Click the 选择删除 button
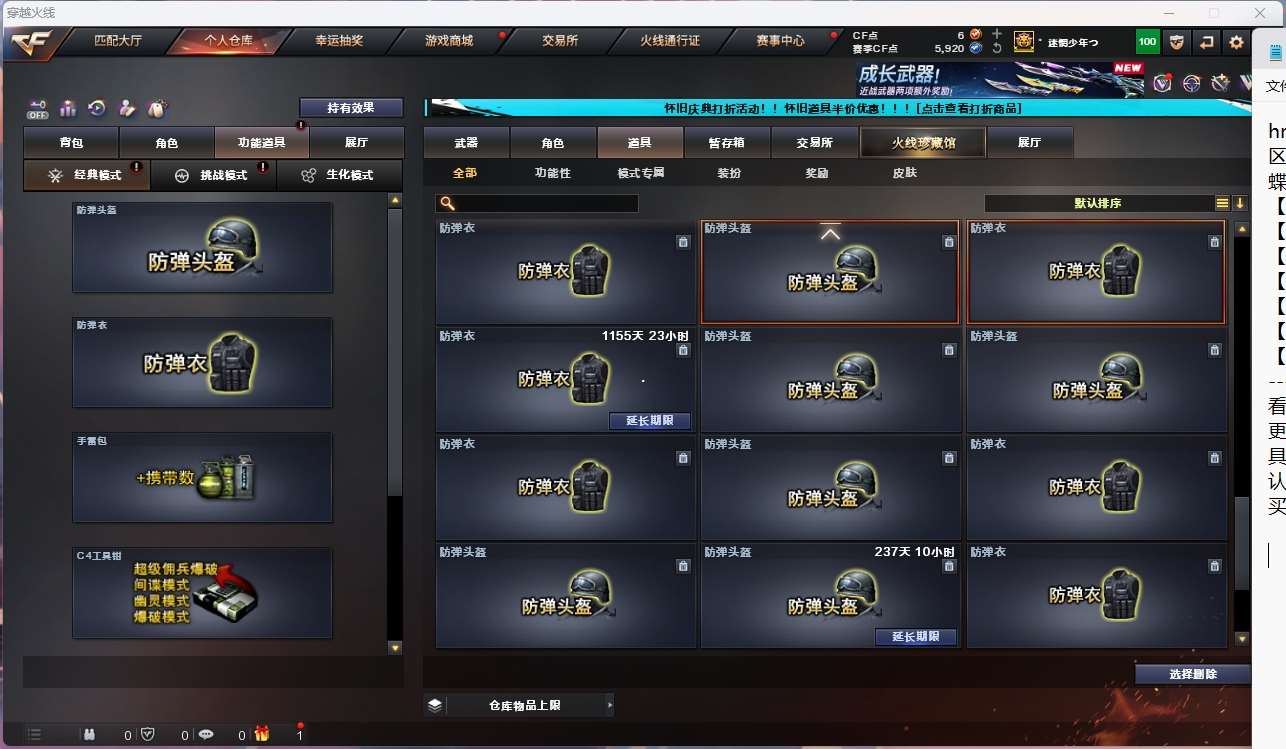Image resolution: width=1286 pixels, height=749 pixels. point(1193,674)
